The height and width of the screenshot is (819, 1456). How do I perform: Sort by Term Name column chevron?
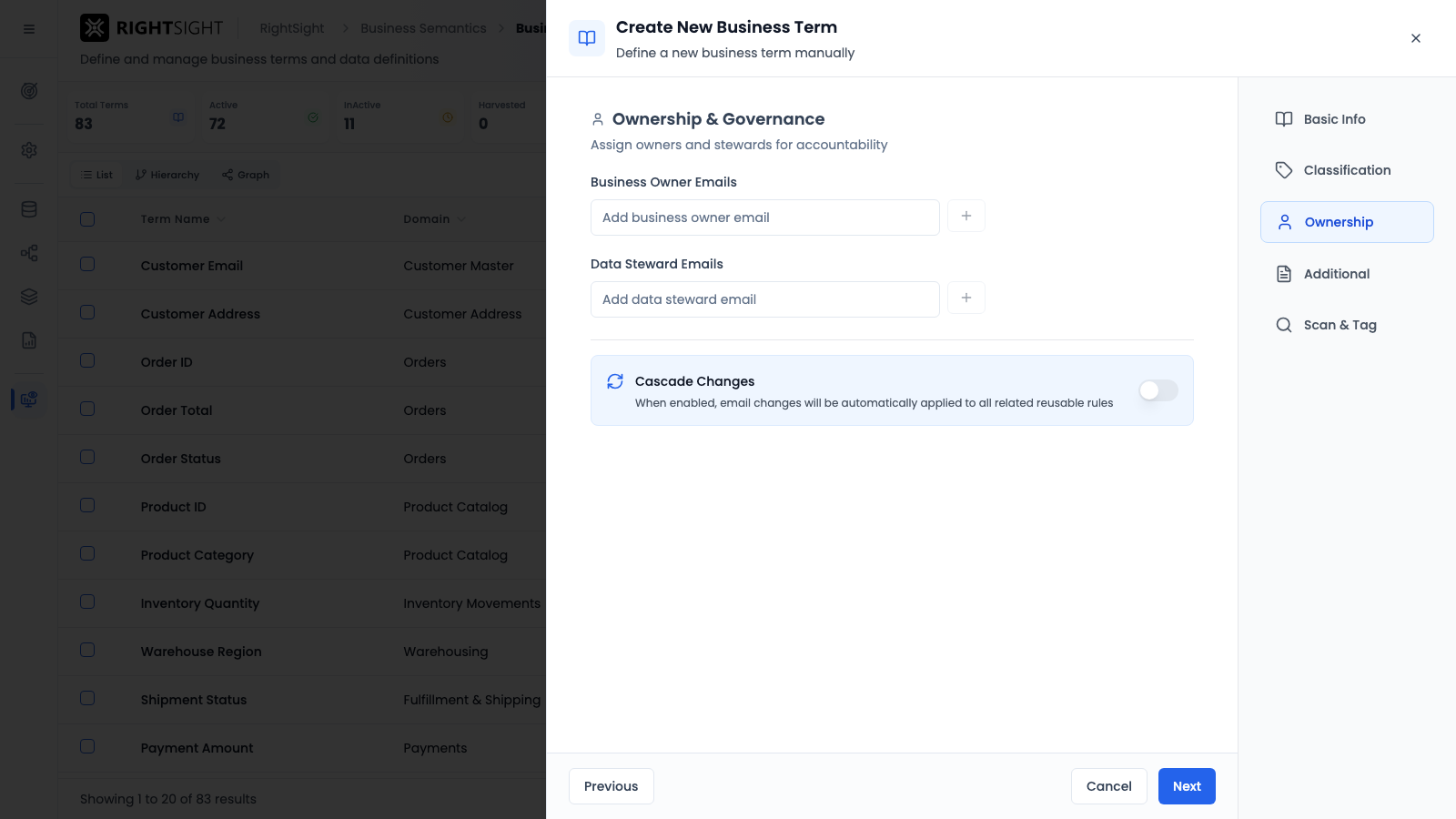[221, 219]
